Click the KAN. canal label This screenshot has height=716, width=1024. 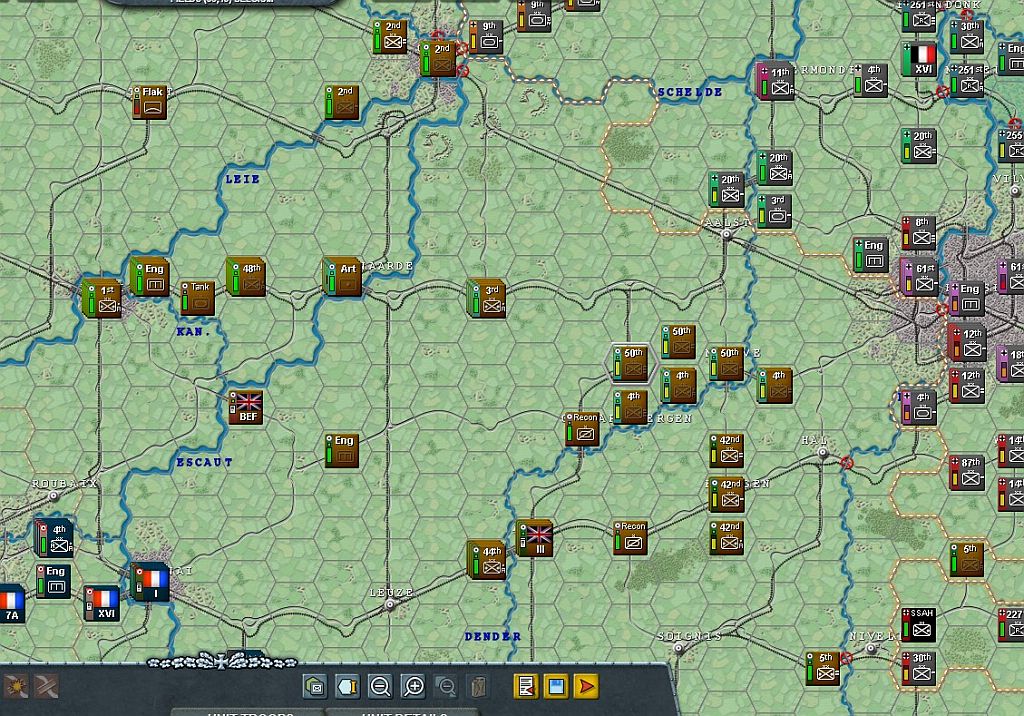click(193, 332)
